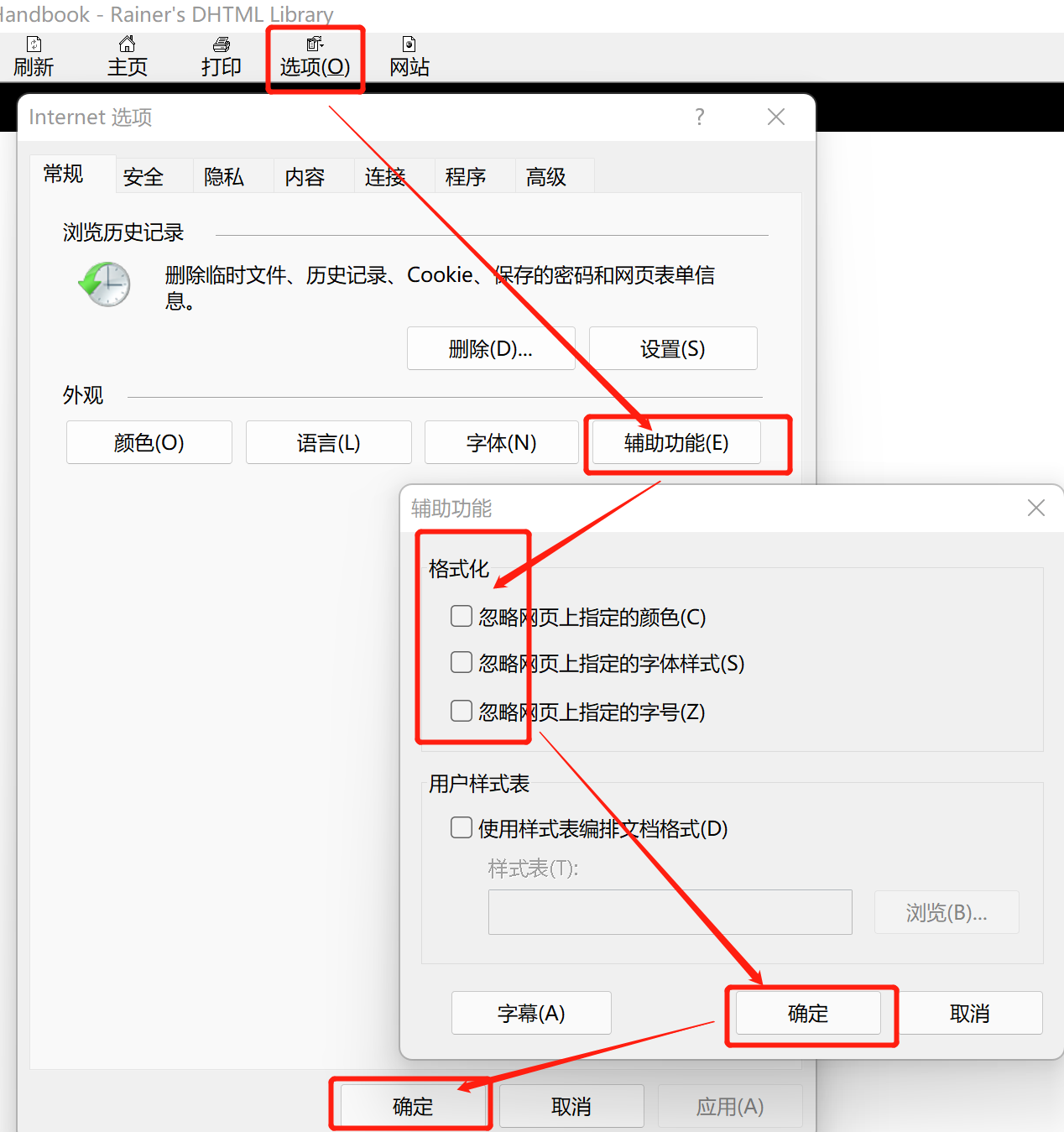The image size is (1064, 1132).
Task: Click the 应用(A) button
Action: coord(730,1106)
